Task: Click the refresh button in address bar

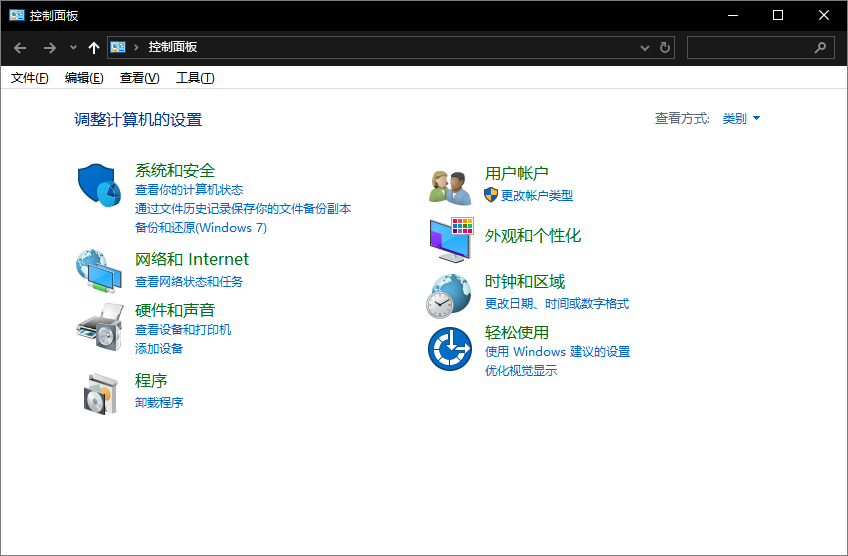Action: 665,48
